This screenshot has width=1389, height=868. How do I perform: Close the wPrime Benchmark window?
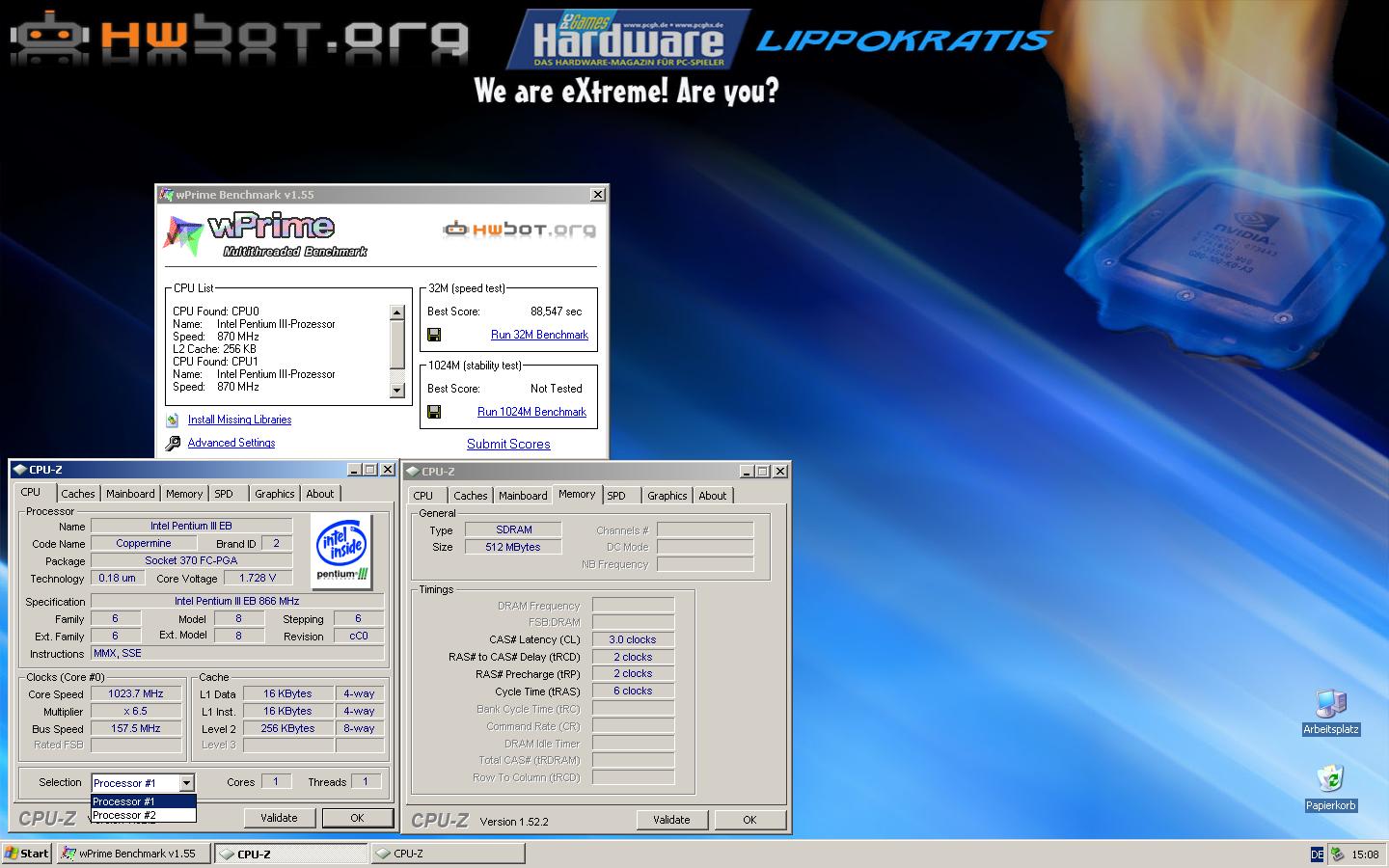[598, 194]
